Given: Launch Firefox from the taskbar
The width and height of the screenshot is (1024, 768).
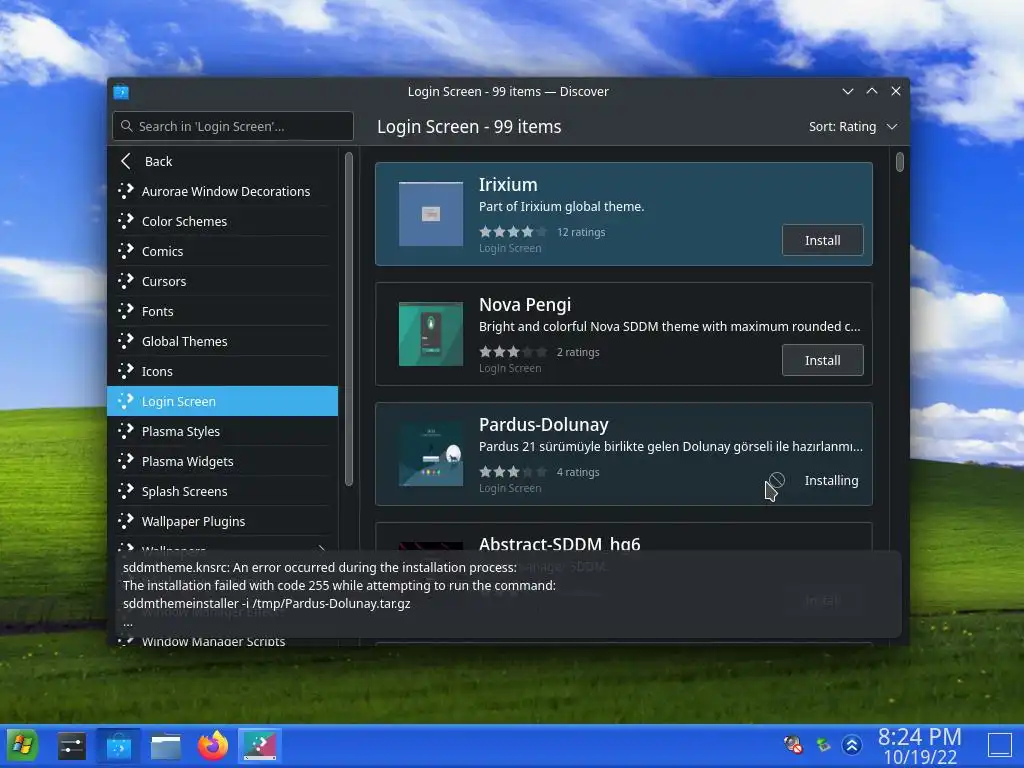Looking at the screenshot, I should pyautogui.click(x=213, y=745).
